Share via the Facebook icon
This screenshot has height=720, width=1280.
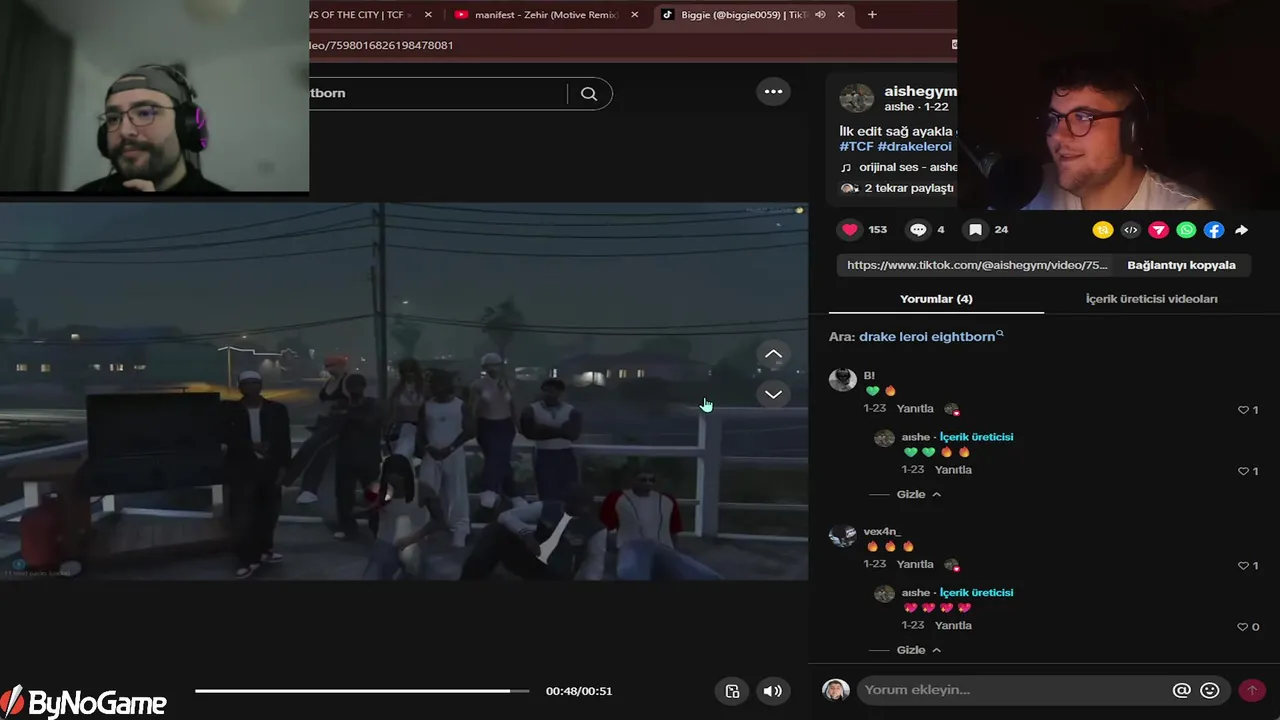(1214, 230)
